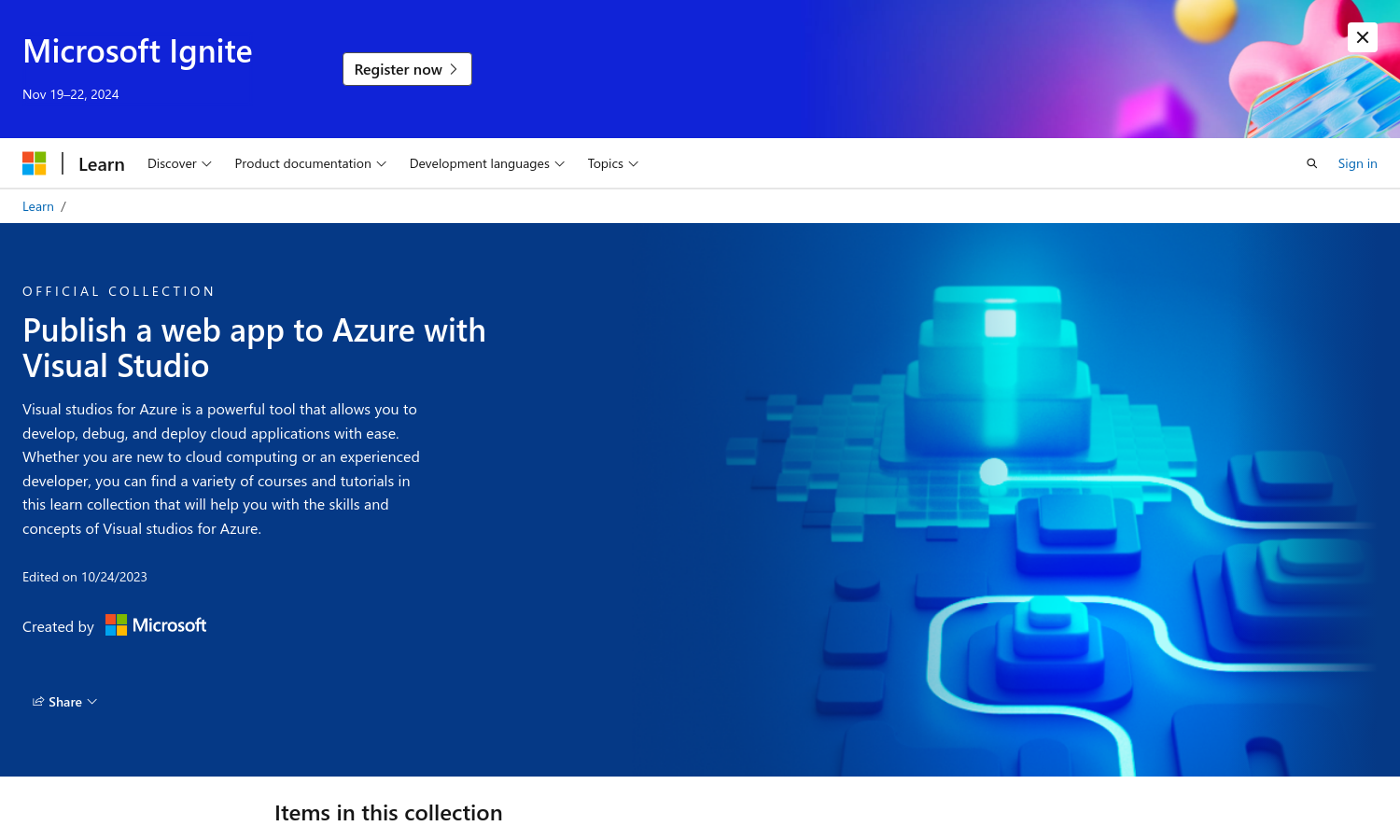Screen dimensions: 1400x840
Task: Click the Microsoft Ignite banner title
Action: coord(137,51)
